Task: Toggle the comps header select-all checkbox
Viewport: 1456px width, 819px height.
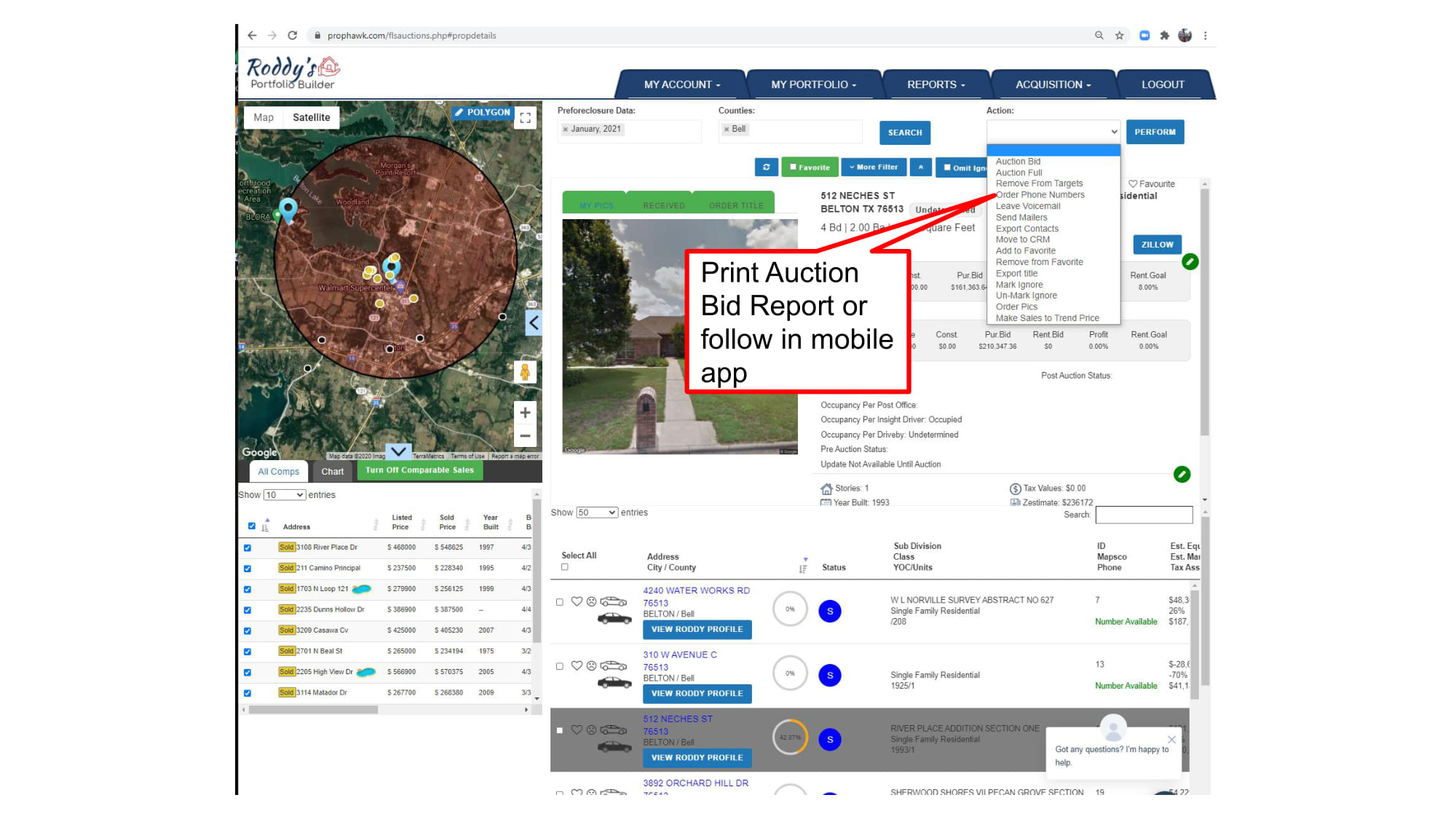Action: (x=252, y=526)
